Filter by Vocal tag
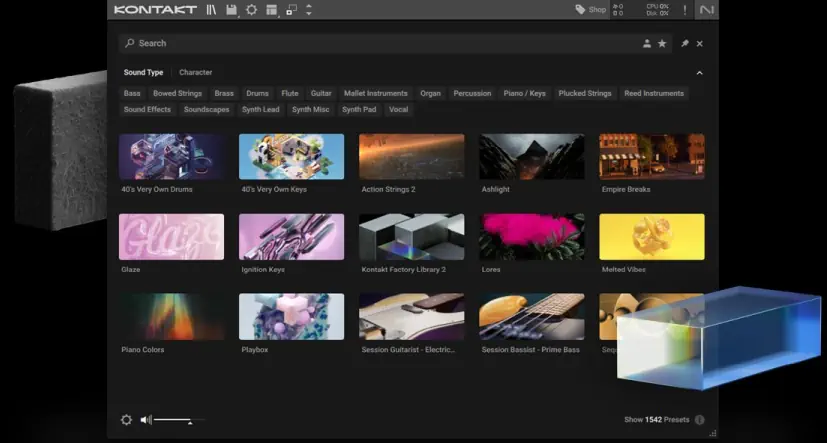827x443 pixels. click(x=398, y=110)
